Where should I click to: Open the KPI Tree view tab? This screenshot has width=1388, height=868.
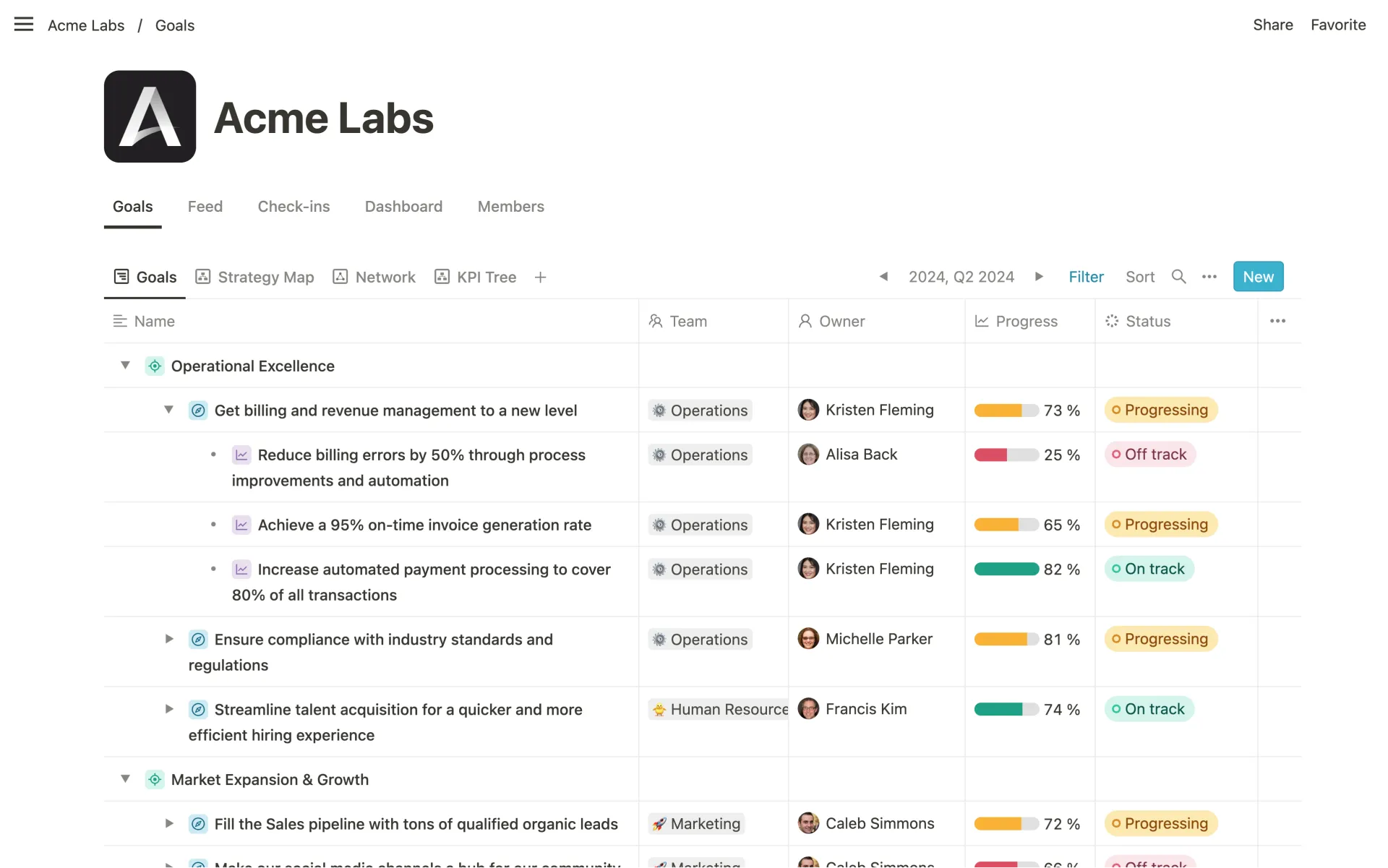coord(476,278)
